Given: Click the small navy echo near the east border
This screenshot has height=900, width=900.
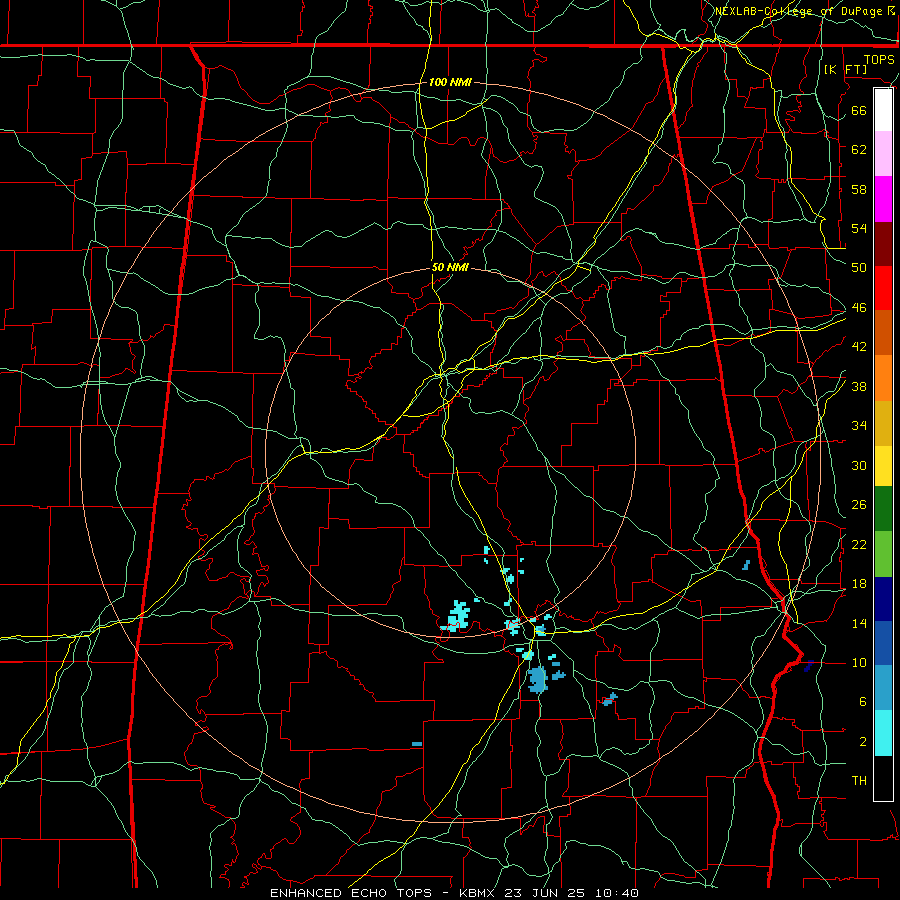Looking at the screenshot, I should [809, 666].
